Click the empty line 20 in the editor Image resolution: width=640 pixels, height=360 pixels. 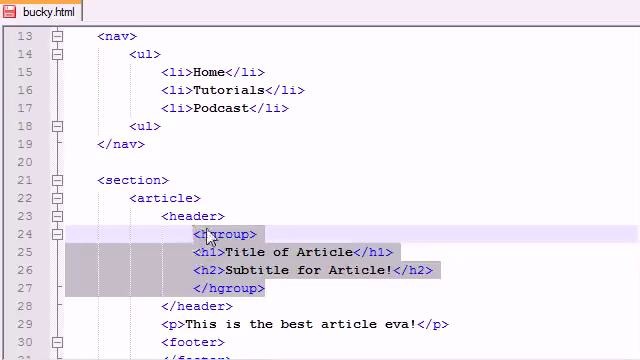pos(351,162)
